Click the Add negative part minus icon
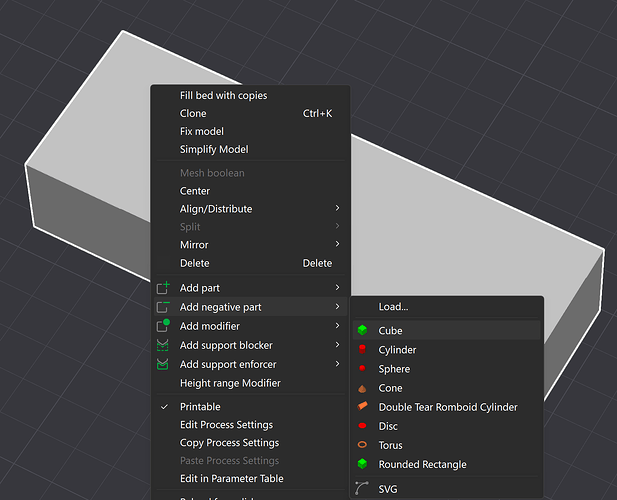This screenshot has height=500, width=617. (163, 307)
